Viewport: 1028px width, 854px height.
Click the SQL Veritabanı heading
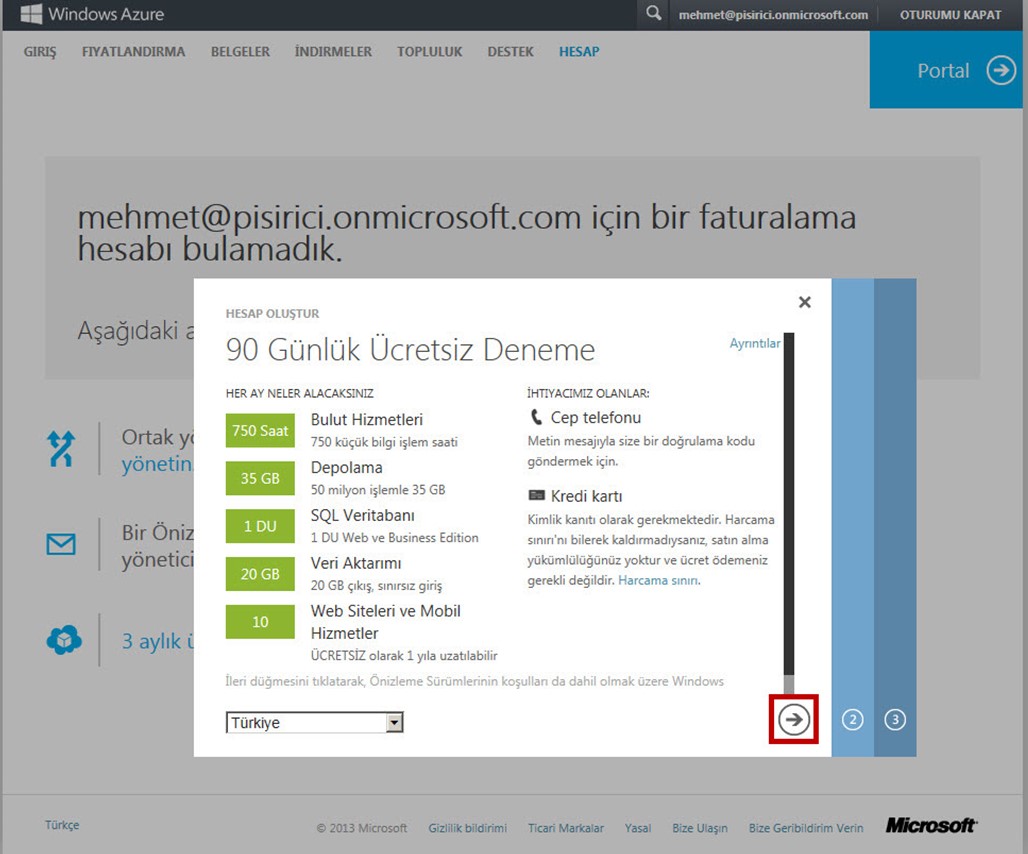[363, 515]
